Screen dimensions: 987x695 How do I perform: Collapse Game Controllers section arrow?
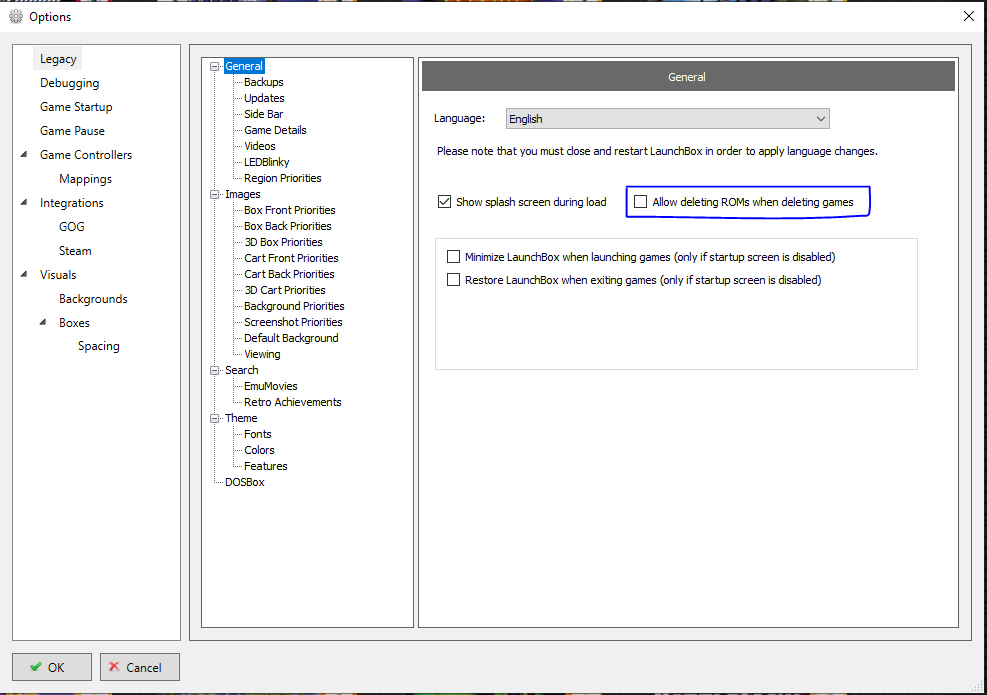24,154
